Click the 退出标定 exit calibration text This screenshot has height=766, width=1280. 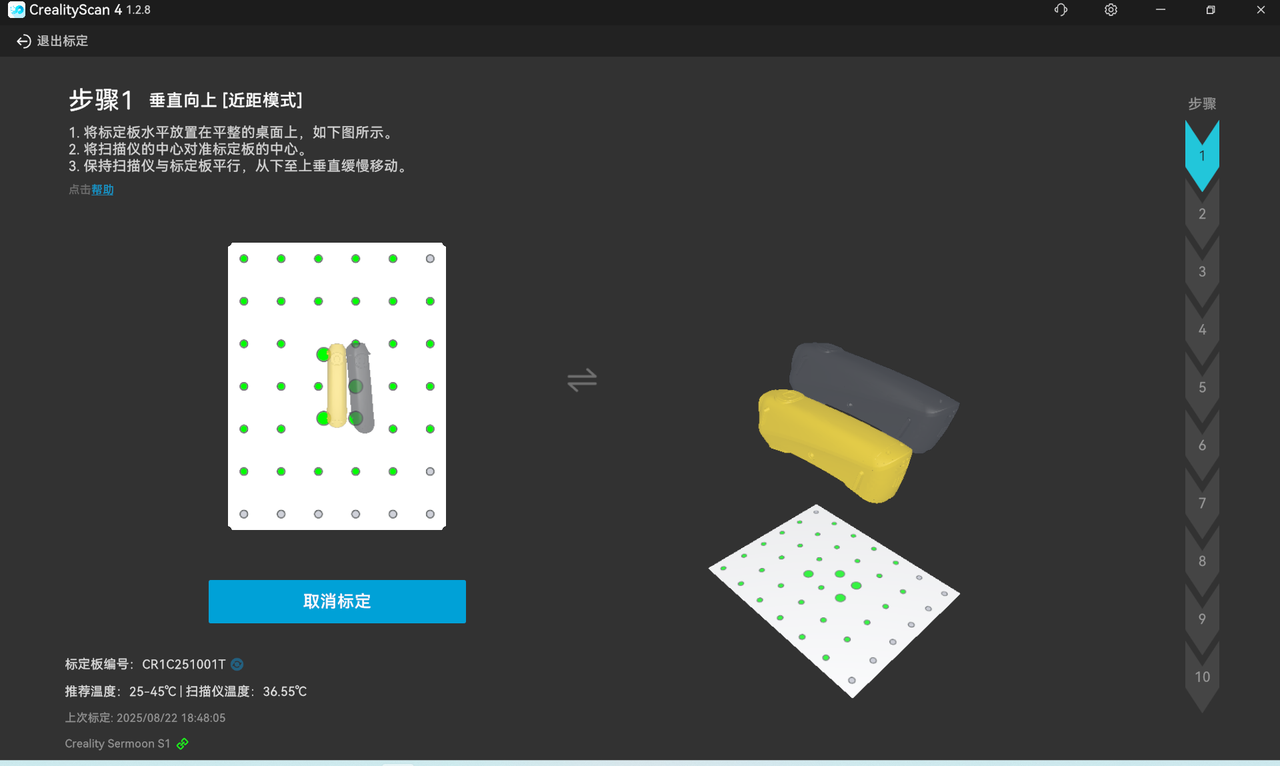(63, 42)
